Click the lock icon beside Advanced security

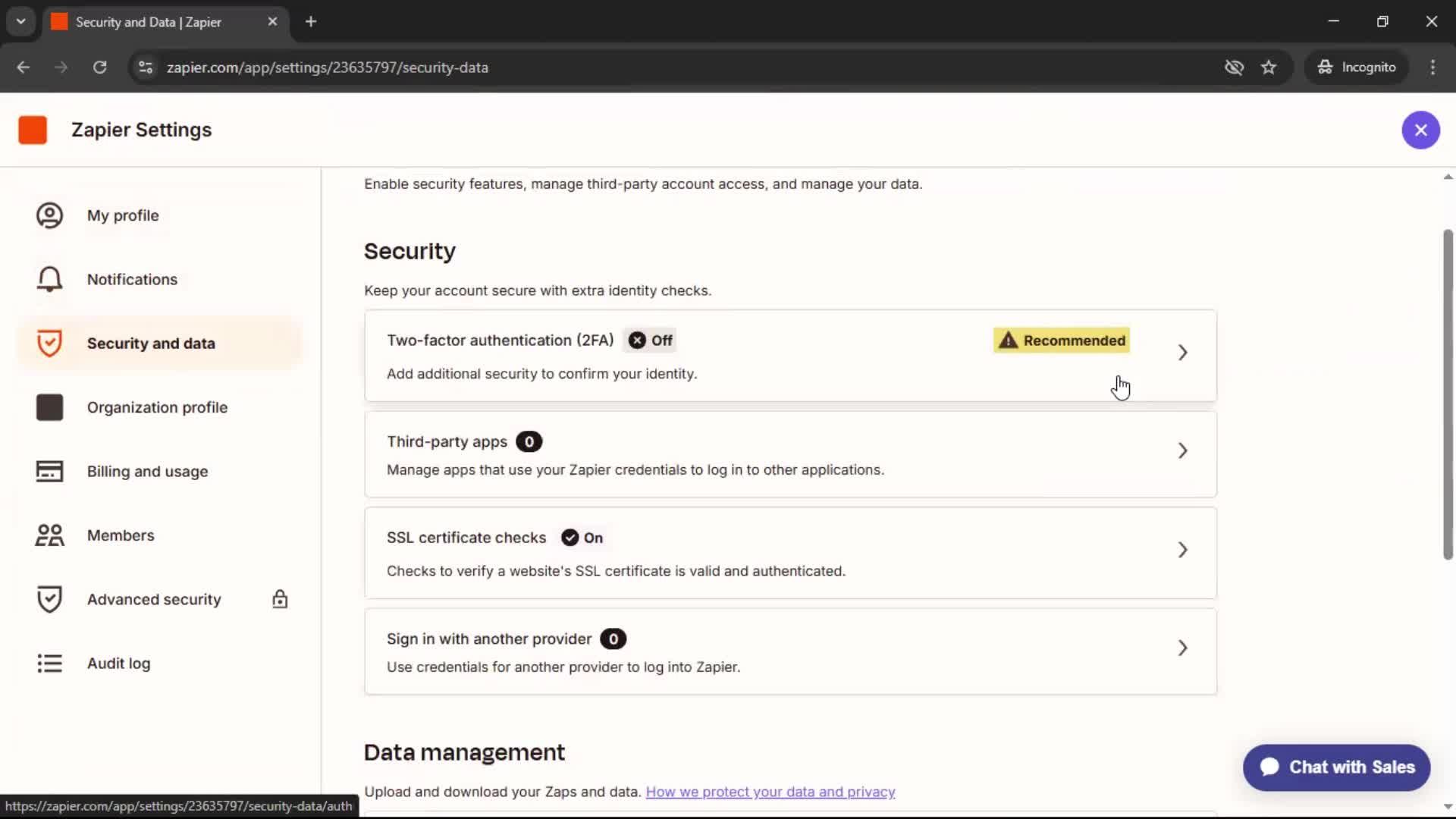280,599
